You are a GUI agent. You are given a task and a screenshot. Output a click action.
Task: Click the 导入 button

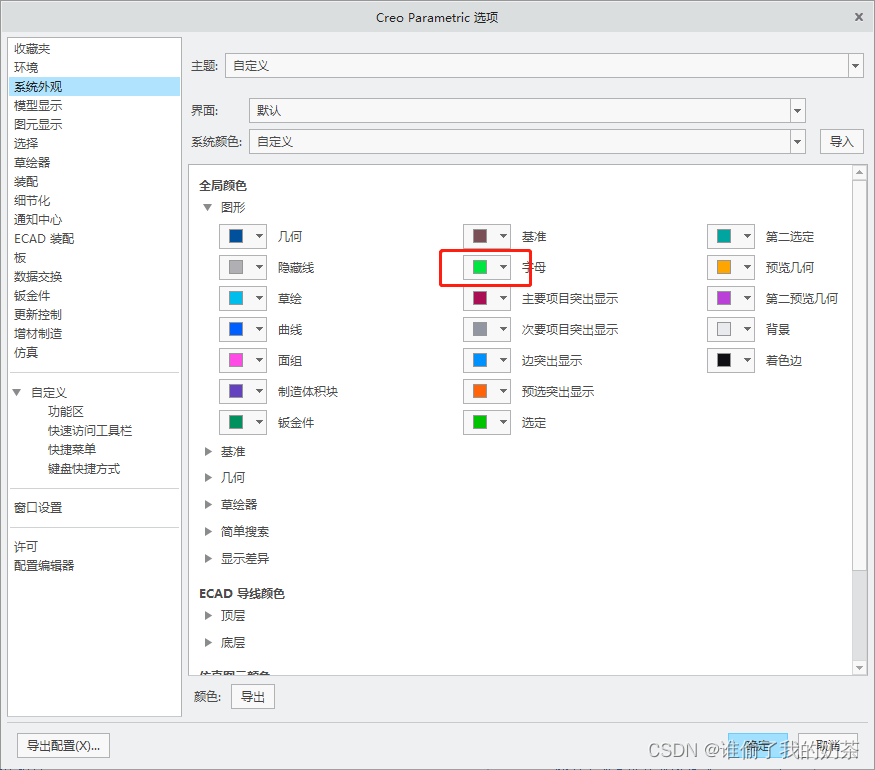click(x=841, y=142)
